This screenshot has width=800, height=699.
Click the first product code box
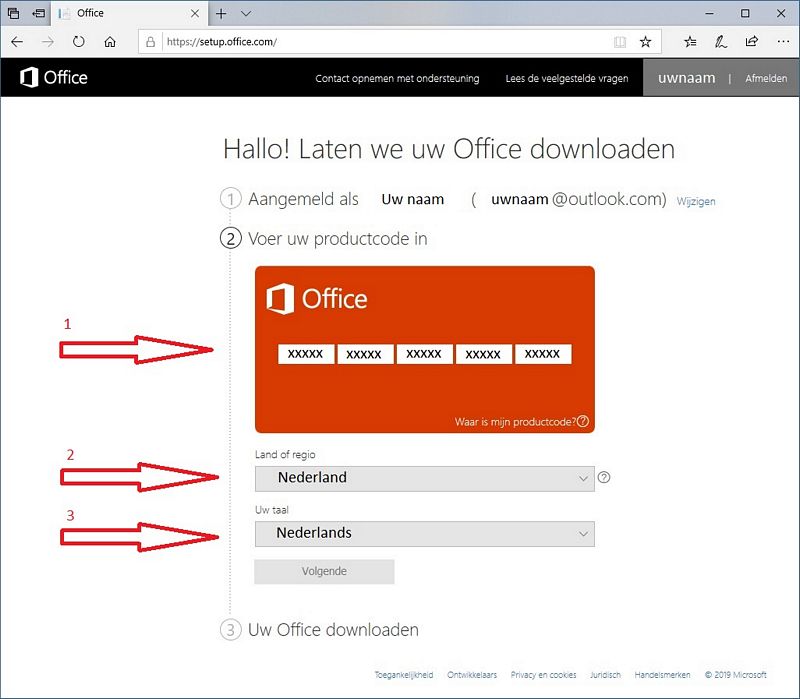(x=306, y=354)
